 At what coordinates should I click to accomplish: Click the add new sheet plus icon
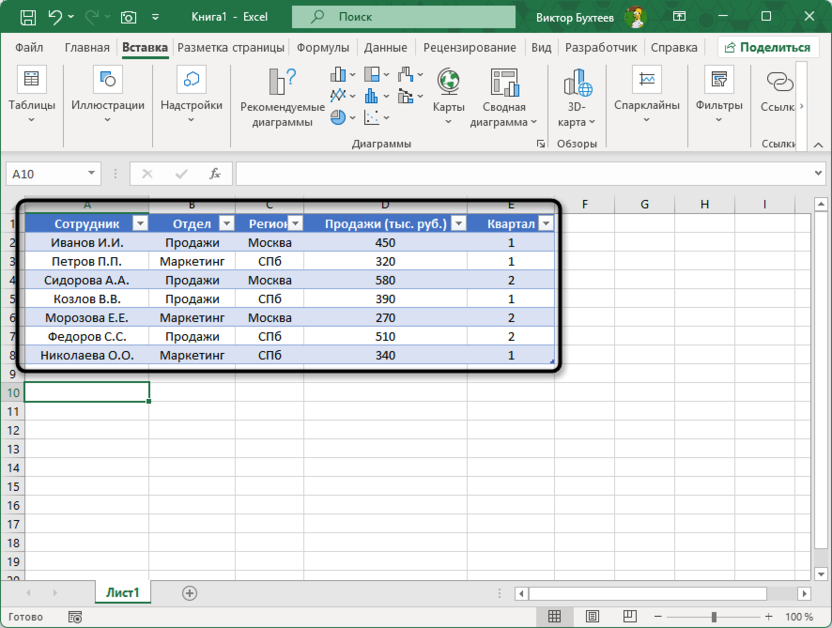click(189, 593)
